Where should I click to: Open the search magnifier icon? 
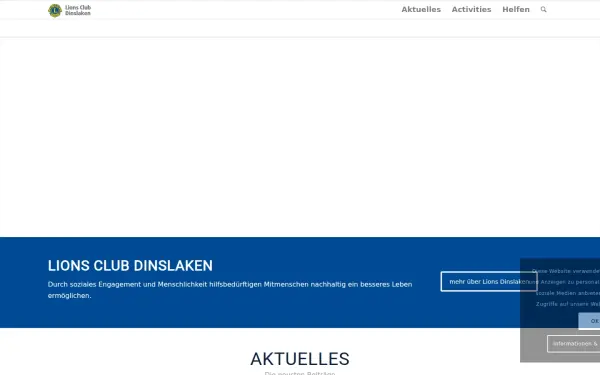click(x=543, y=10)
